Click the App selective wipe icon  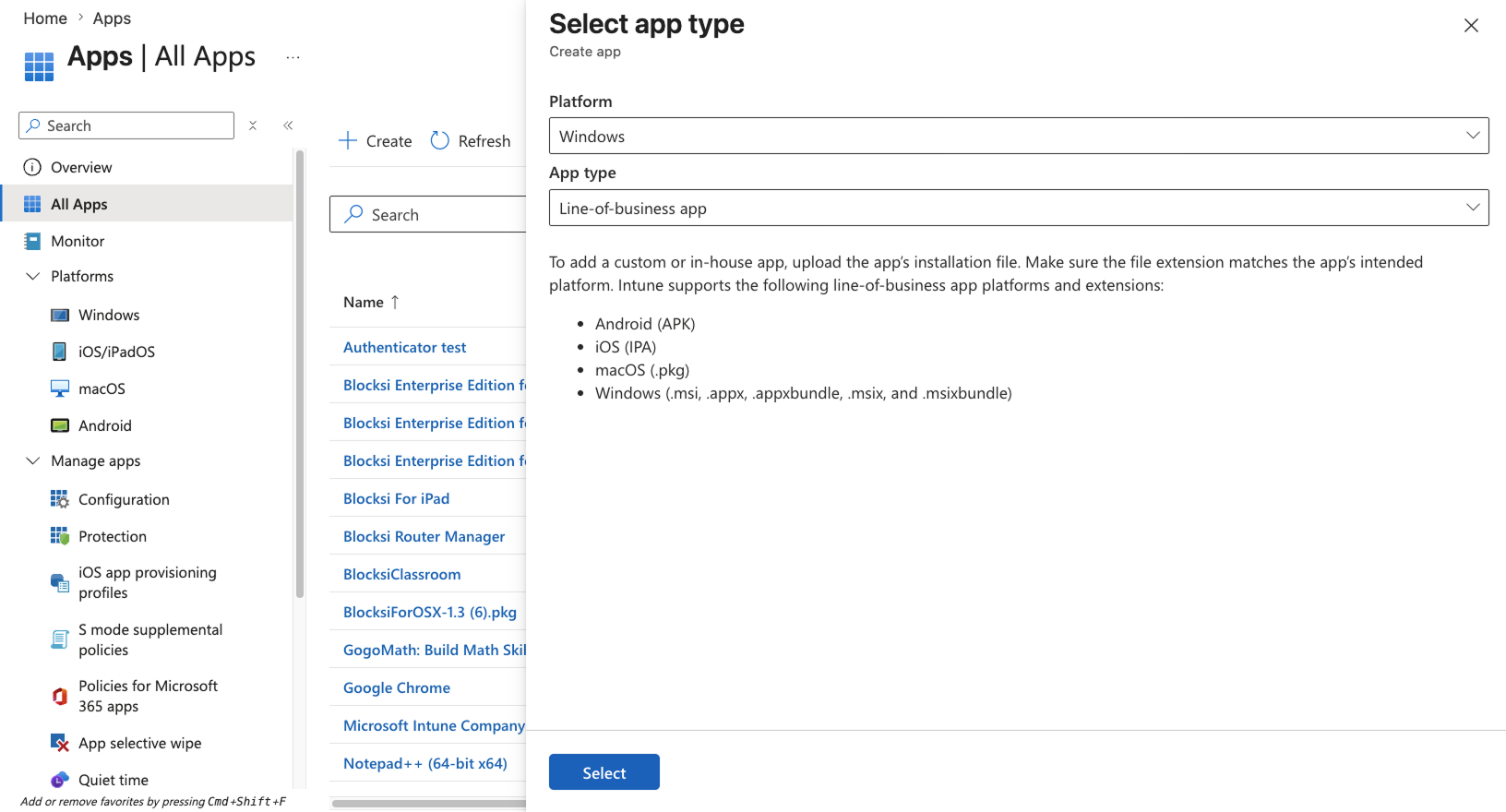60,743
